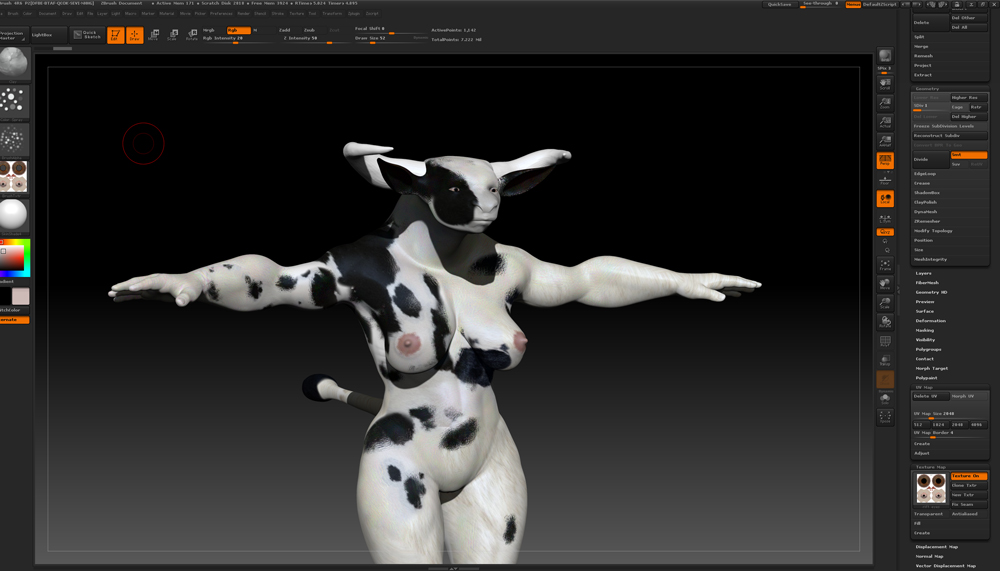
Task: Click the texture map thumbnail preview
Action: coord(931,489)
